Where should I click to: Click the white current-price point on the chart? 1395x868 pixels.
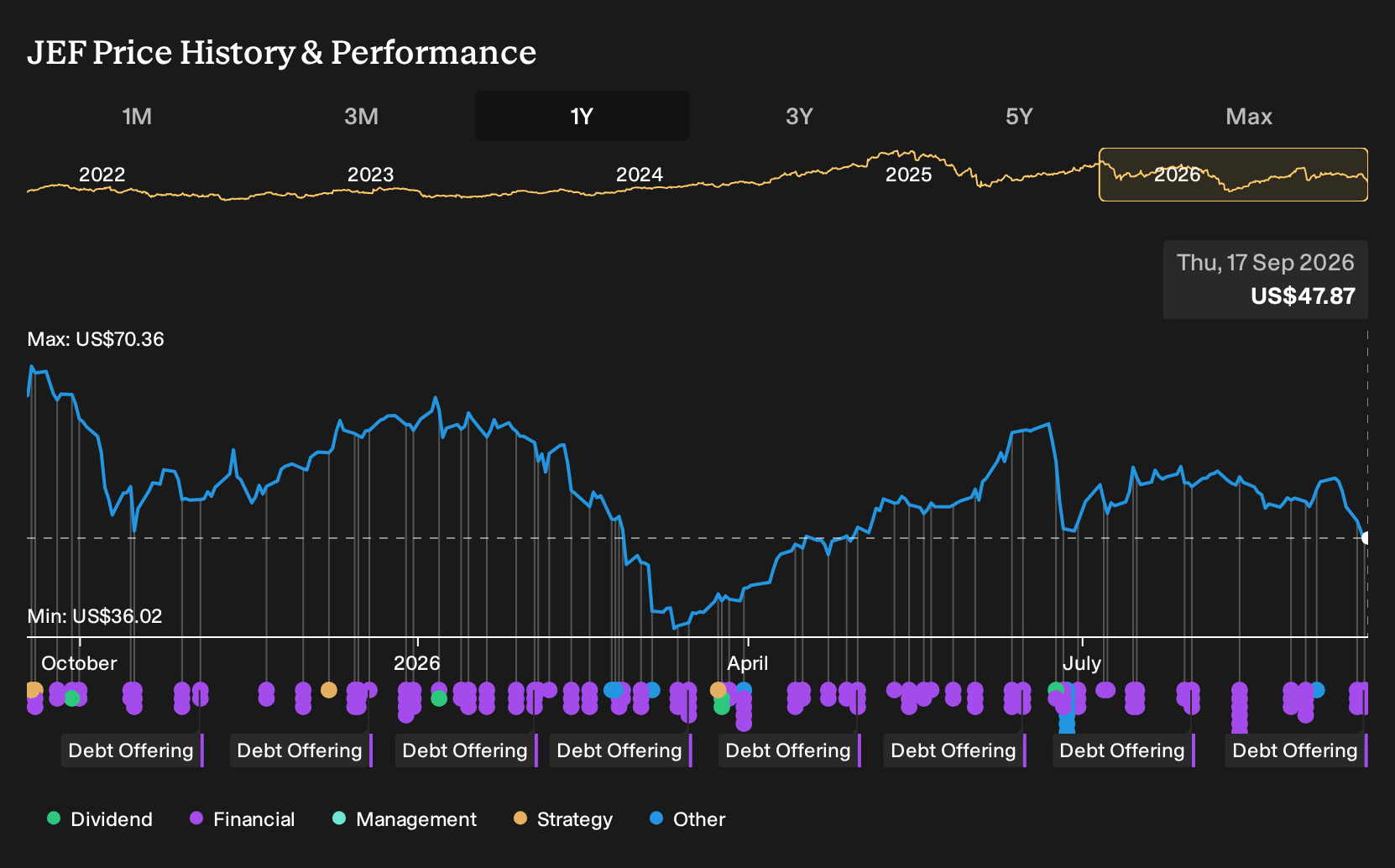point(1366,538)
